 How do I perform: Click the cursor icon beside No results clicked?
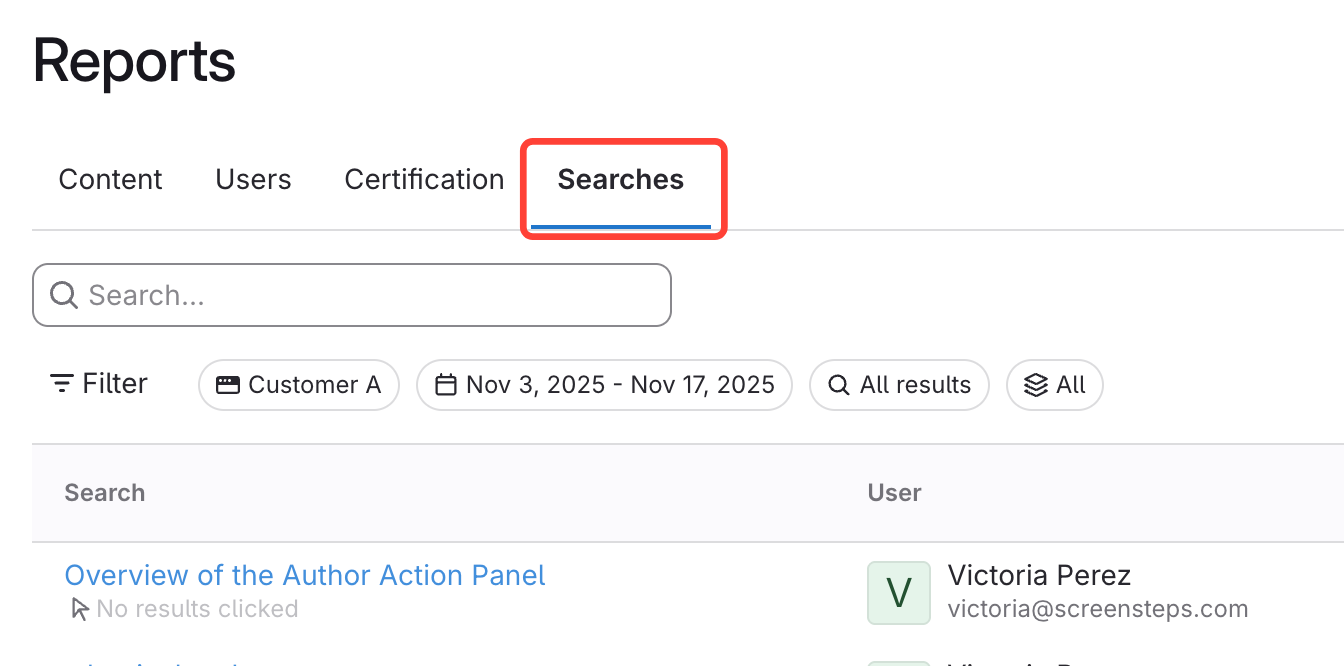80,609
